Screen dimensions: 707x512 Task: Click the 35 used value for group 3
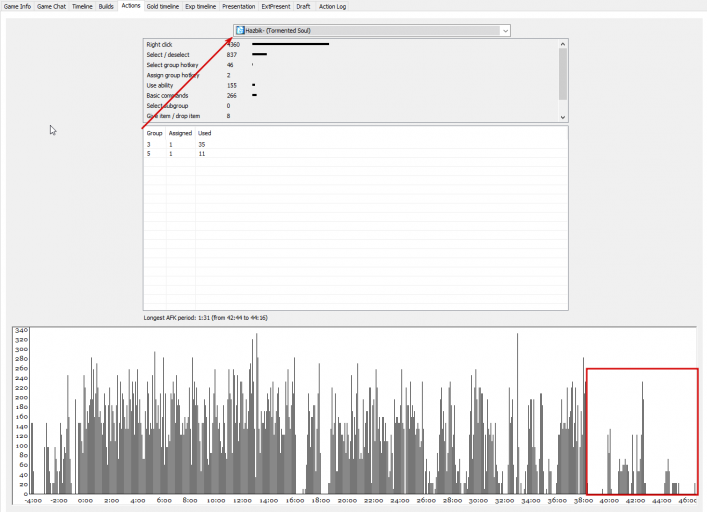coord(202,145)
